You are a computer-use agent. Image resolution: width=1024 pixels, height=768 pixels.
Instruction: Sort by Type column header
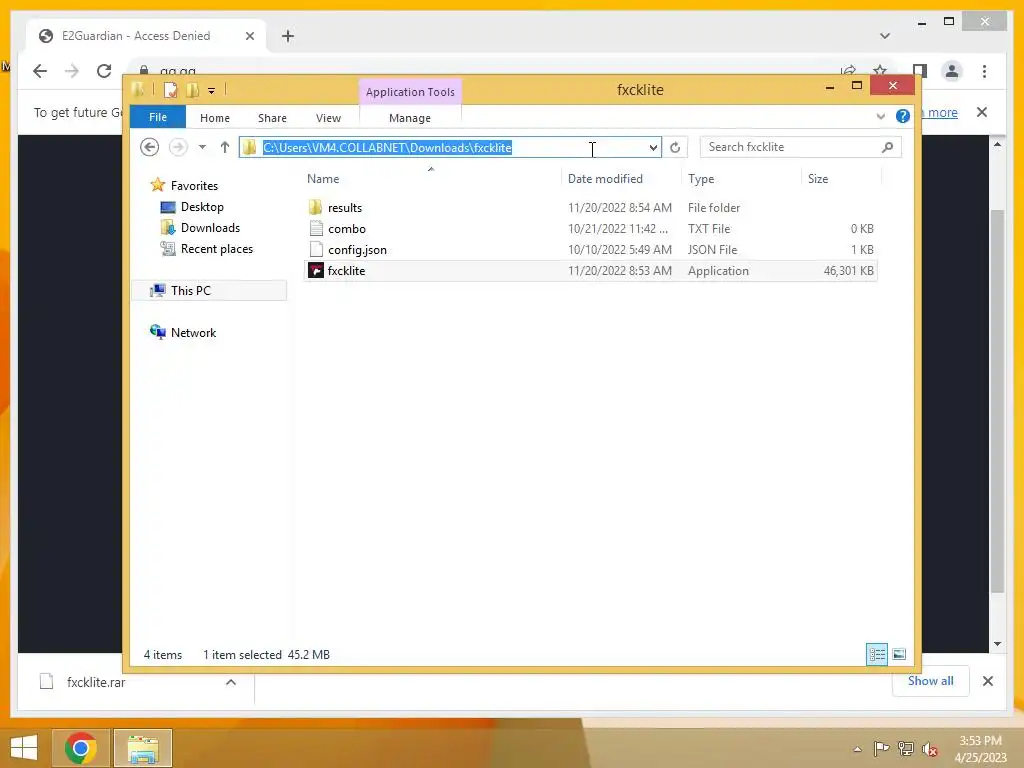point(701,179)
